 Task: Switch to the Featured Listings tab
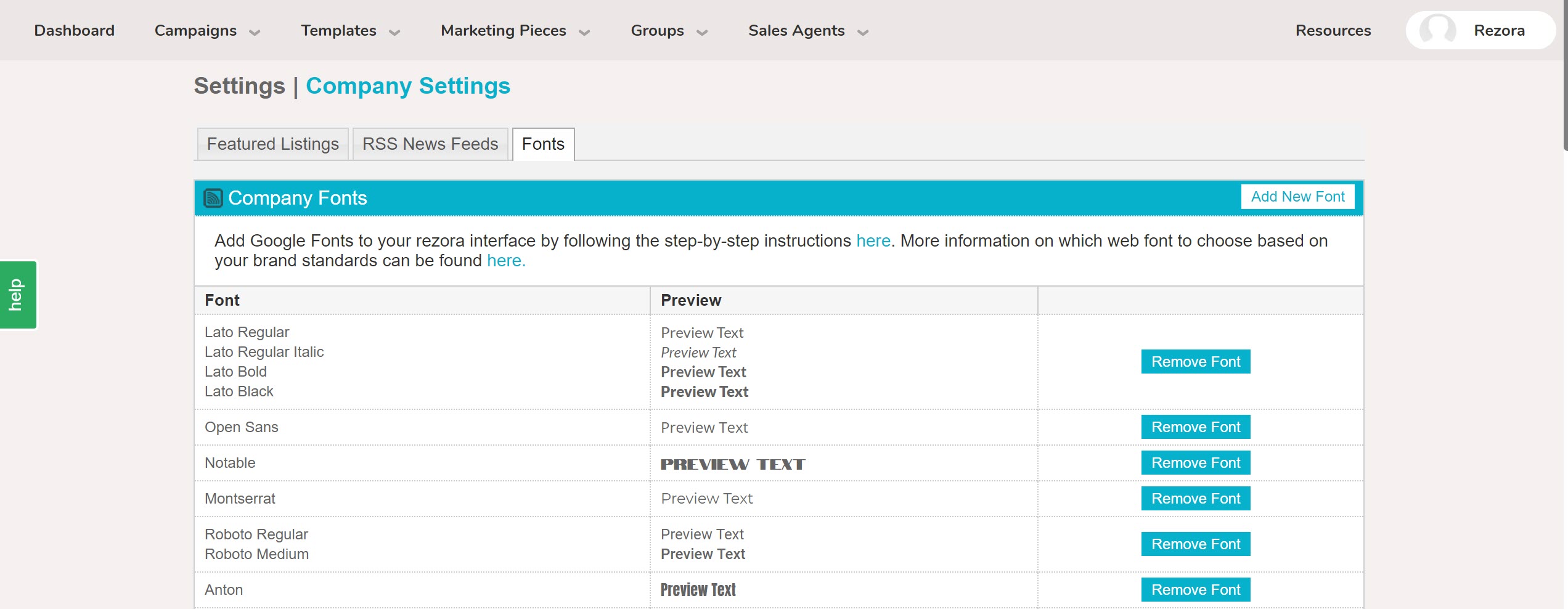tap(272, 144)
